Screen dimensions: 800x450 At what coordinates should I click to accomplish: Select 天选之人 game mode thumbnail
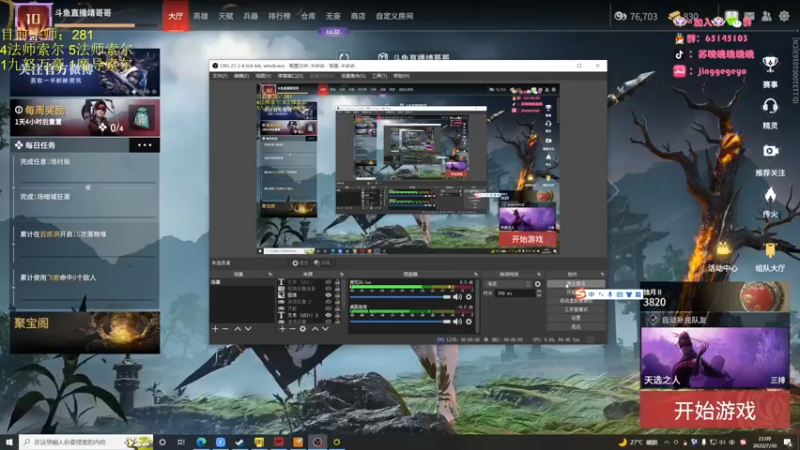[x=715, y=358]
